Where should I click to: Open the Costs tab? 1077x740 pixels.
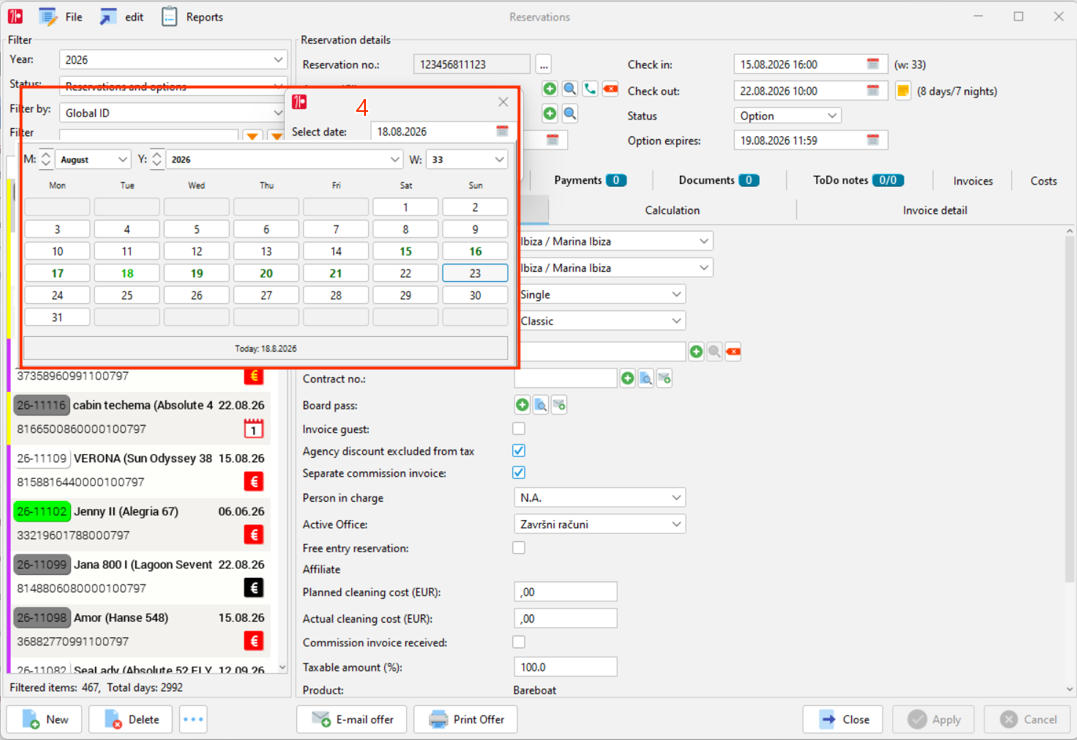point(1043,181)
